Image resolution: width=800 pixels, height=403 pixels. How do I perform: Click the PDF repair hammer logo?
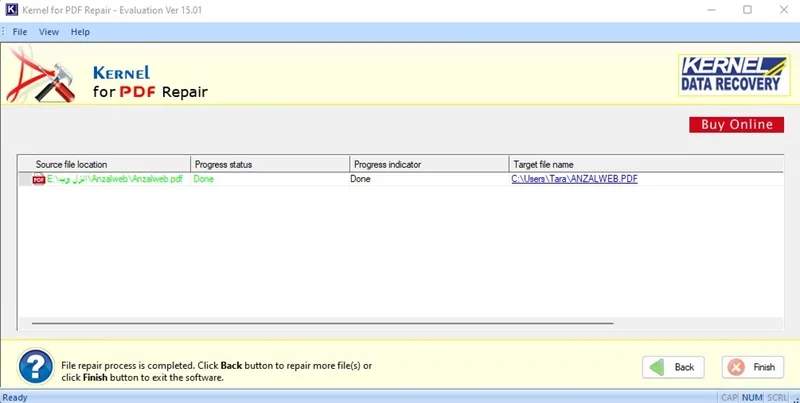[41, 75]
